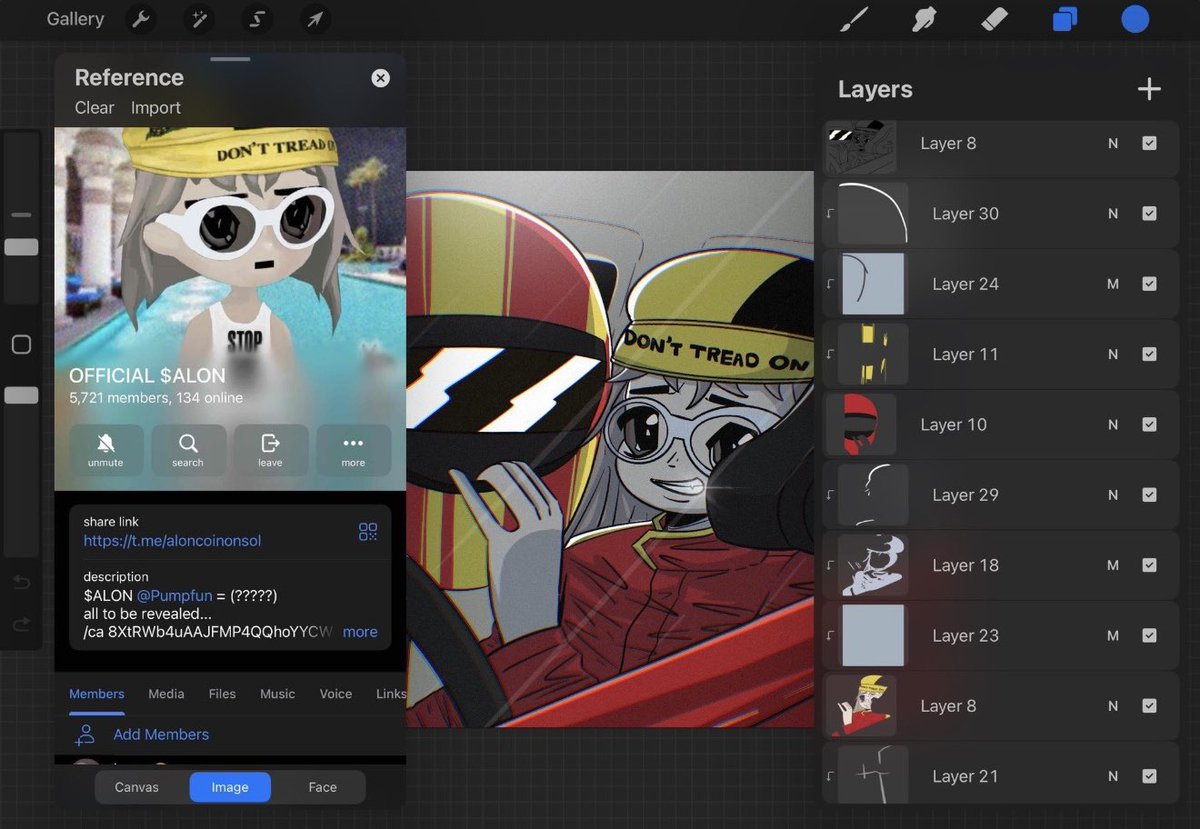The image size is (1200, 829).
Task: Select the Layer 10 thumbnail
Action: coord(860,424)
